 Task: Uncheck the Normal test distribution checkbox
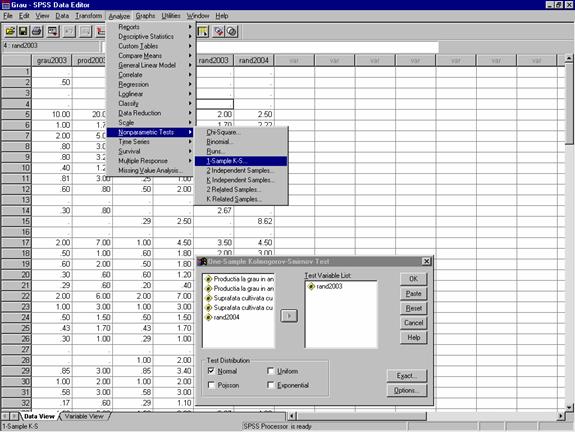211,371
